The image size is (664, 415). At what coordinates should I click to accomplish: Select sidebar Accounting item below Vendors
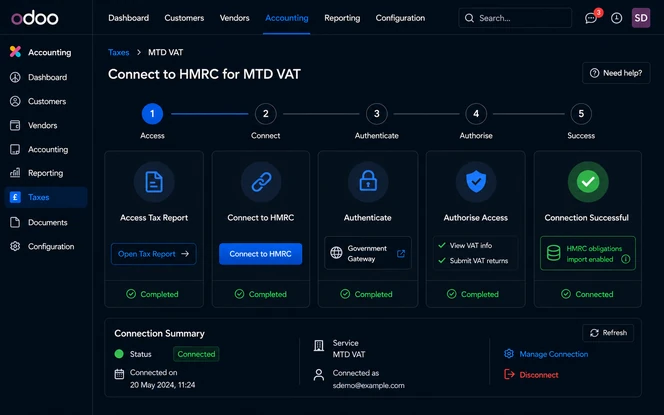pyautogui.click(x=47, y=149)
